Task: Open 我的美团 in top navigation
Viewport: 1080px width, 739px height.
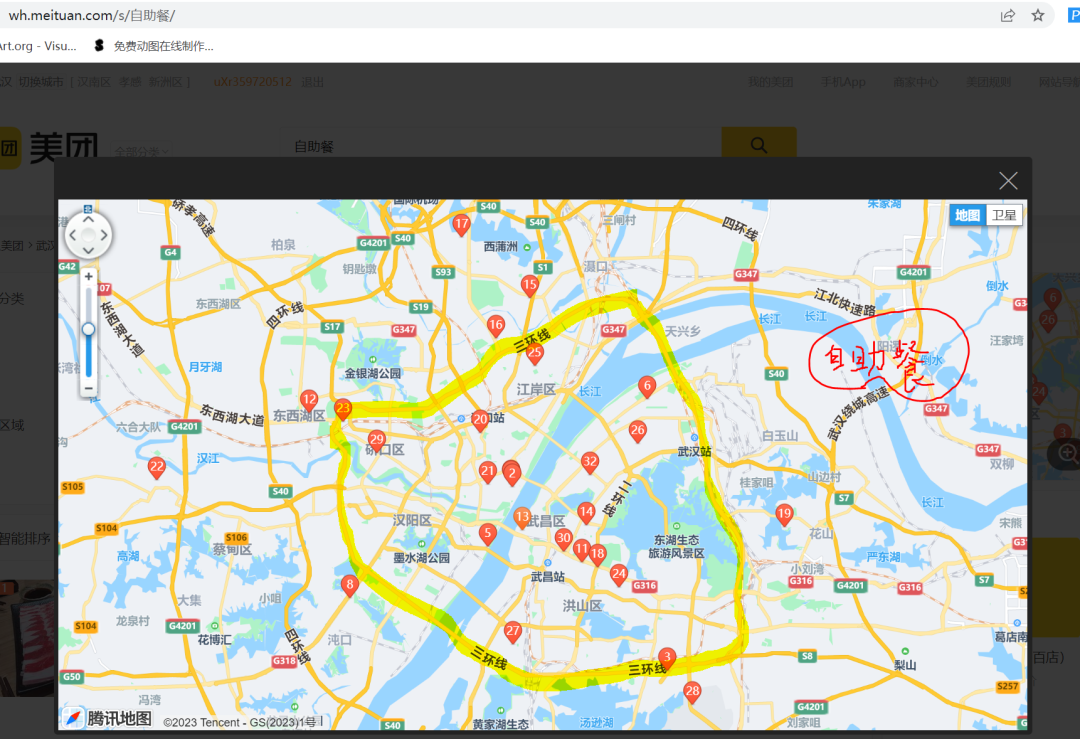Action: pyautogui.click(x=771, y=82)
